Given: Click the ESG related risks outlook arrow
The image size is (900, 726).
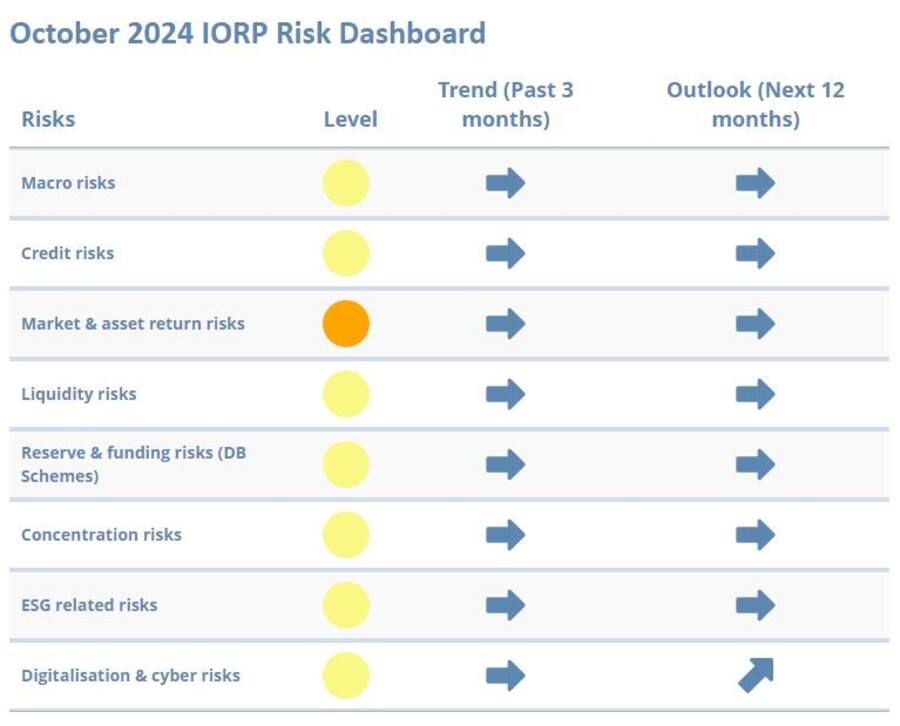Looking at the screenshot, I should (755, 605).
